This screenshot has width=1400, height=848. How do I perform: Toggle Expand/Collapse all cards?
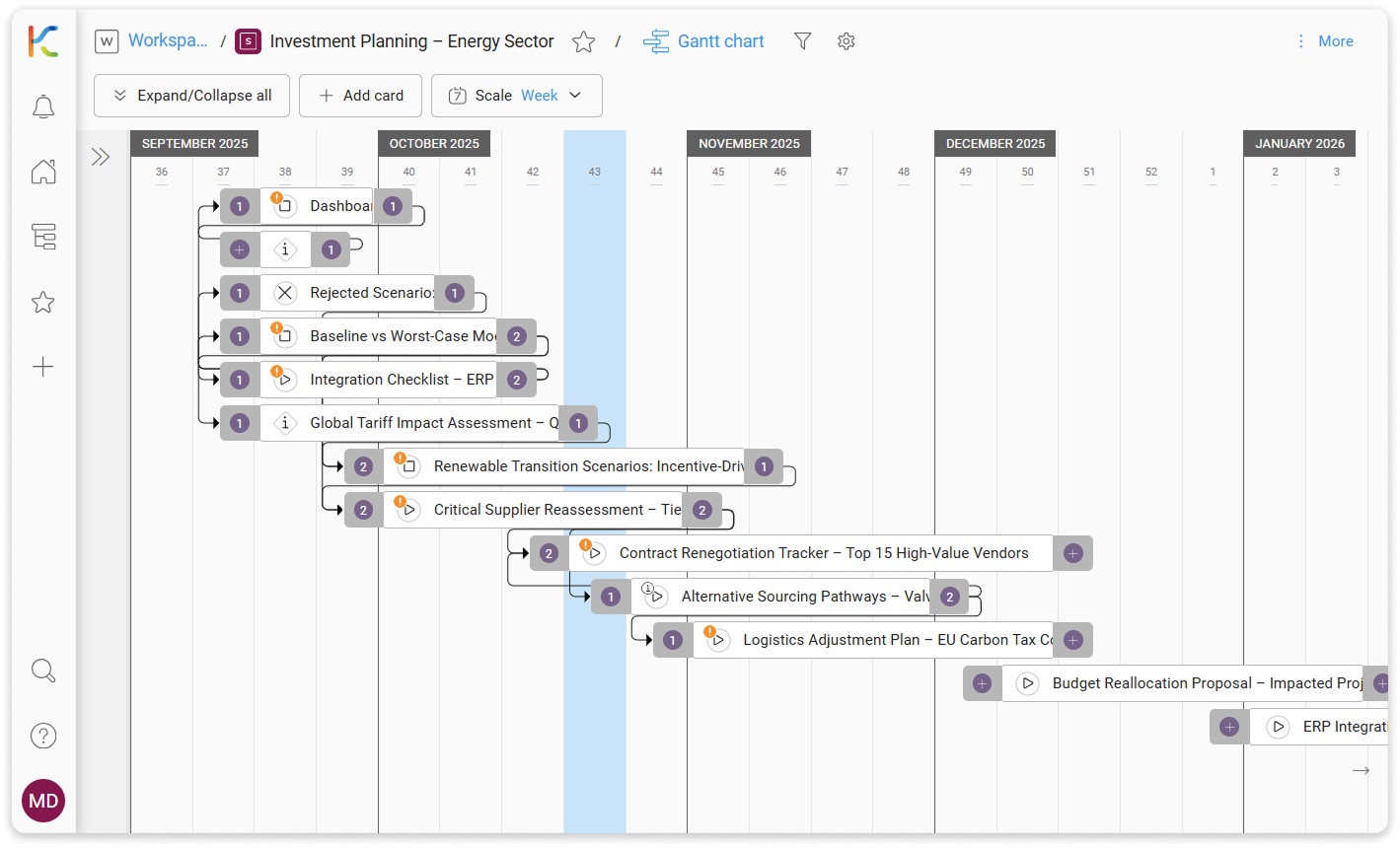[191, 96]
